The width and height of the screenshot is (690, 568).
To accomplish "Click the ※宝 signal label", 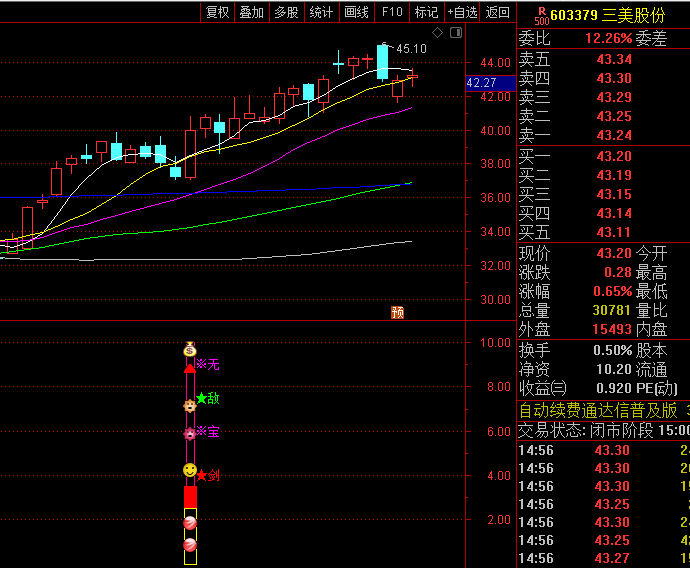I will (208, 432).
